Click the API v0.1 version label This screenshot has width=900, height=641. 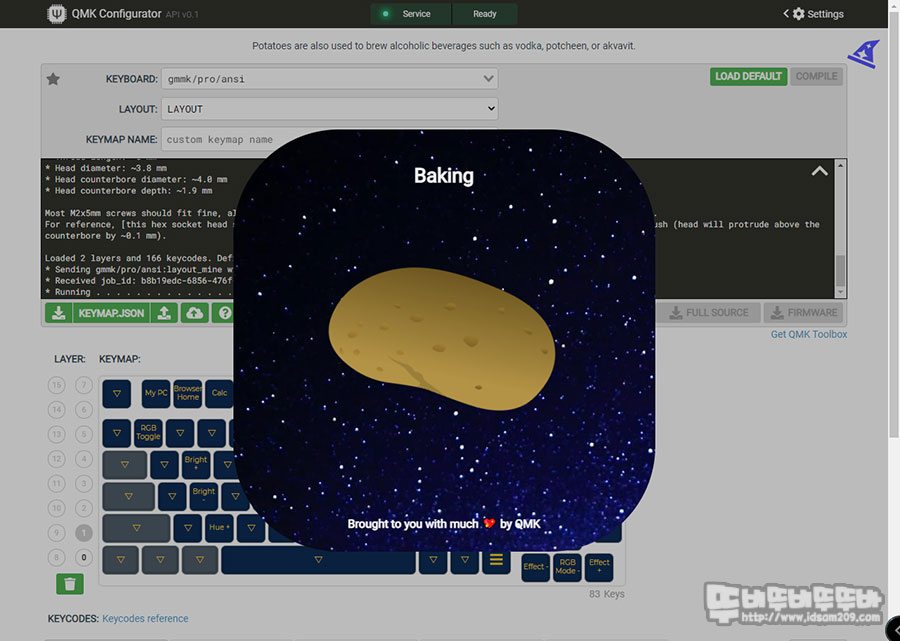tap(182, 14)
